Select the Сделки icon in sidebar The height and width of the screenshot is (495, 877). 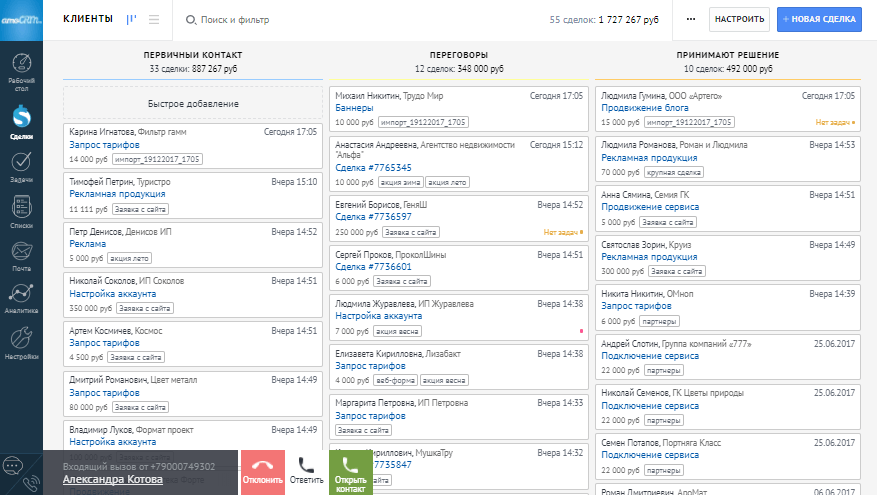tap(21, 123)
